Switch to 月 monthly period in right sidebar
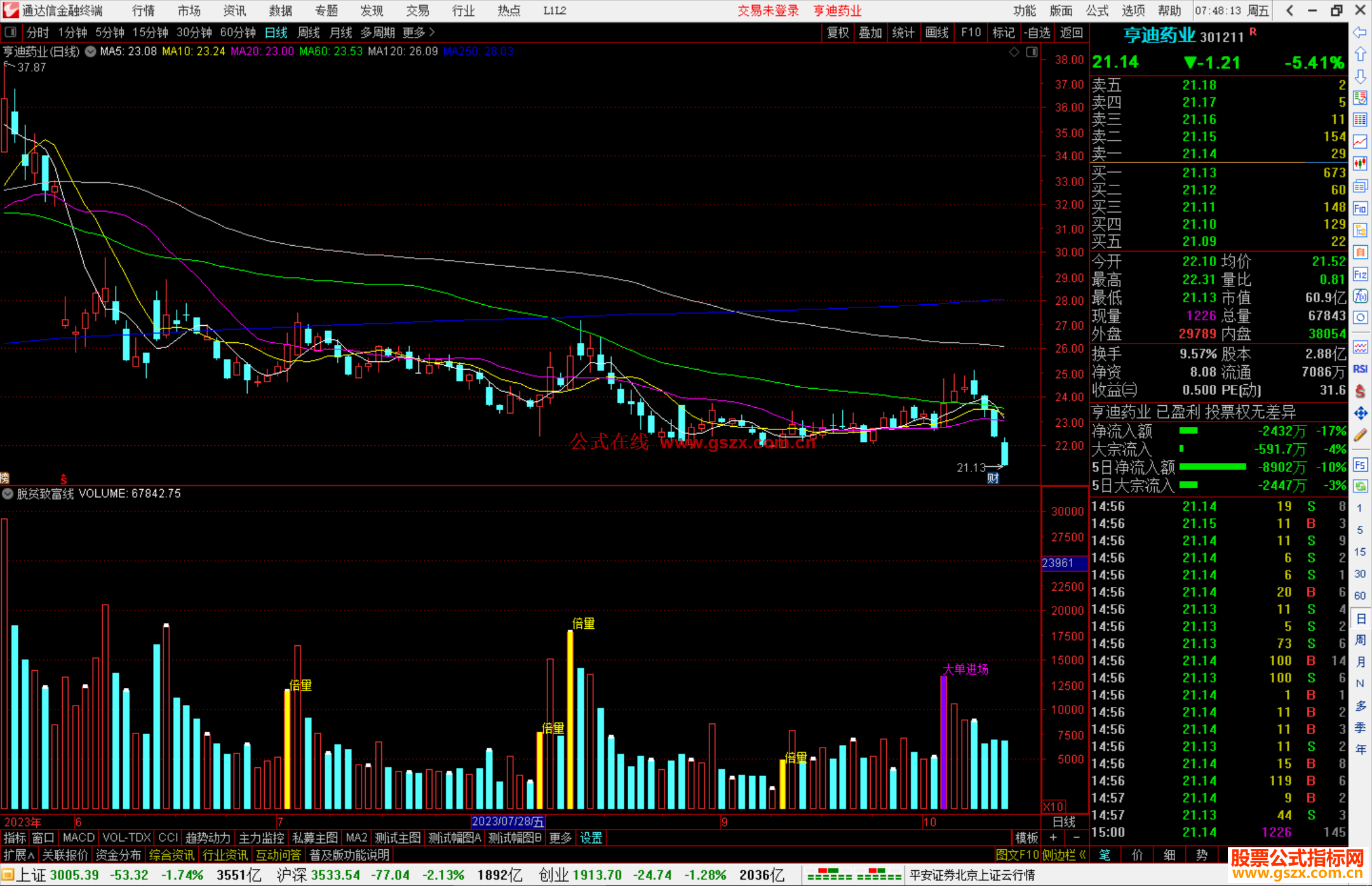 point(1360,661)
